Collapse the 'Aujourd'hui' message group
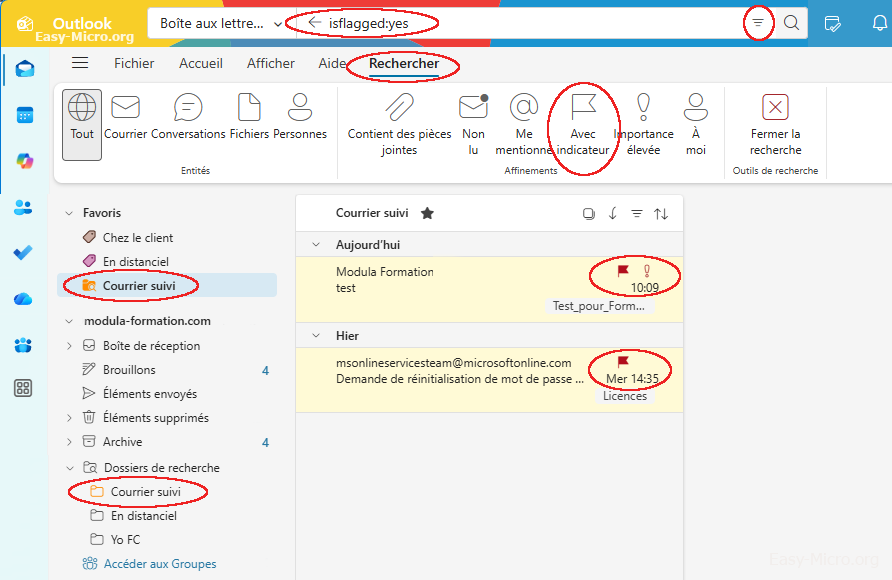This screenshot has width=892, height=580. click(x=316, y=245)
